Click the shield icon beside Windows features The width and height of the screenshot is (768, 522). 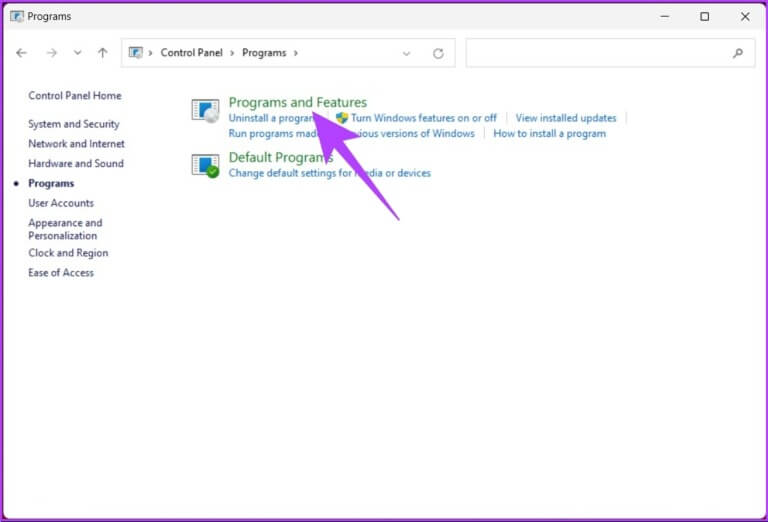coord(342,118)
